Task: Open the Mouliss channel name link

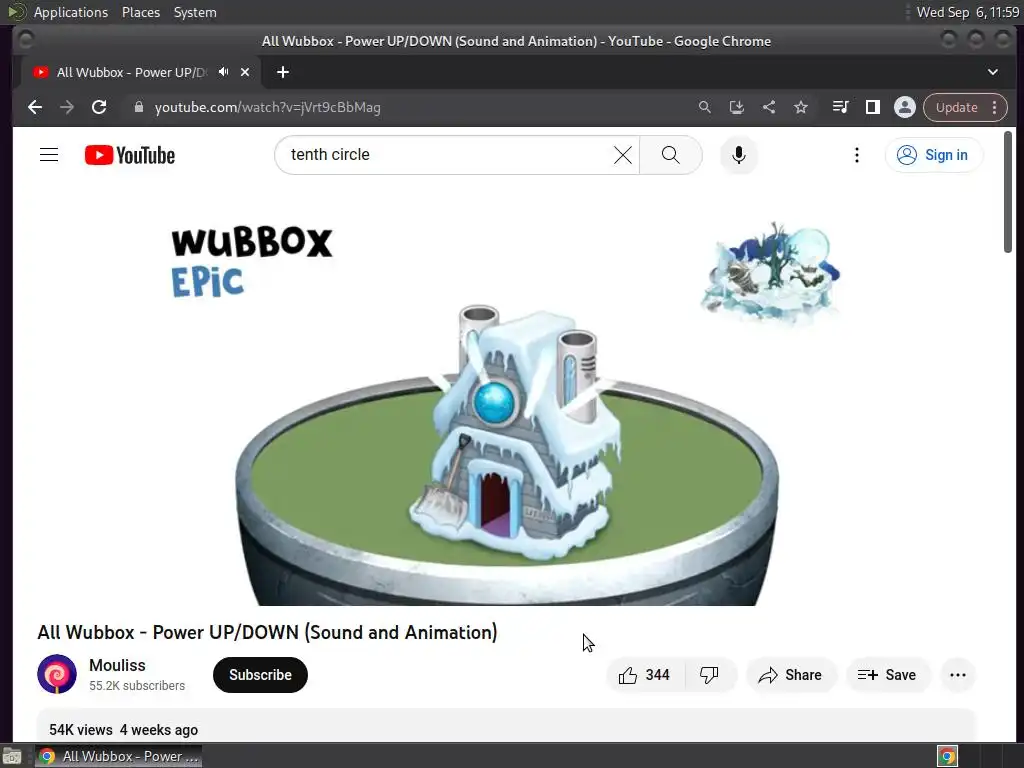Action: (x=118, y=665)
